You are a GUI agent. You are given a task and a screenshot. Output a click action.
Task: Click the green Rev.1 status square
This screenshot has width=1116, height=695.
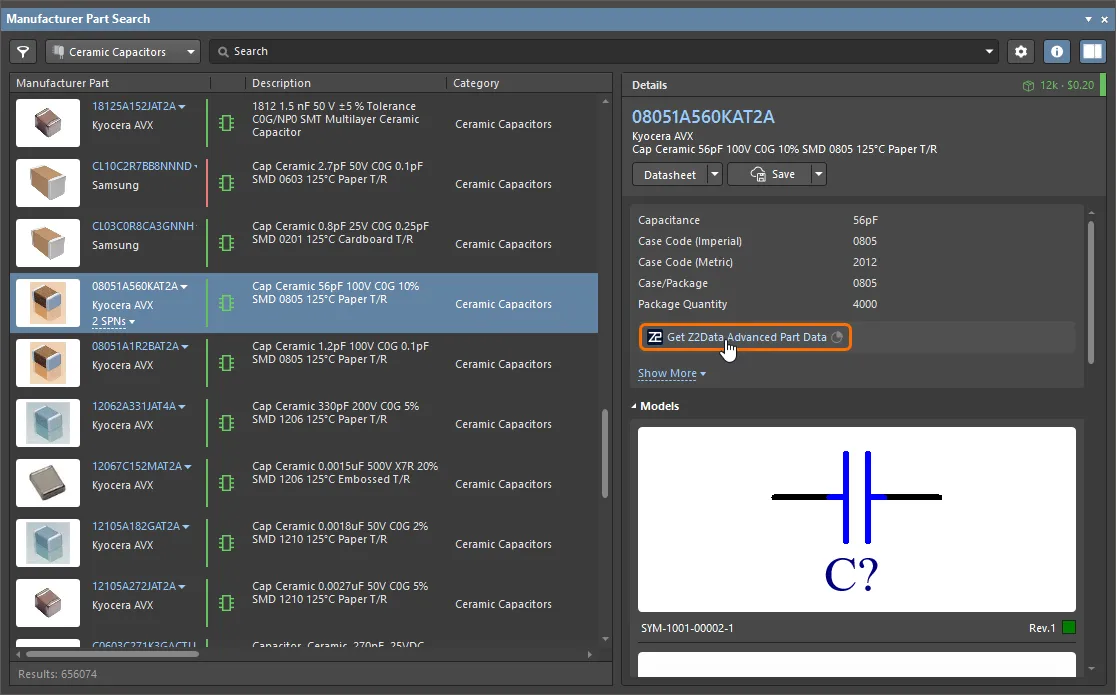(x=1068, y=628)
